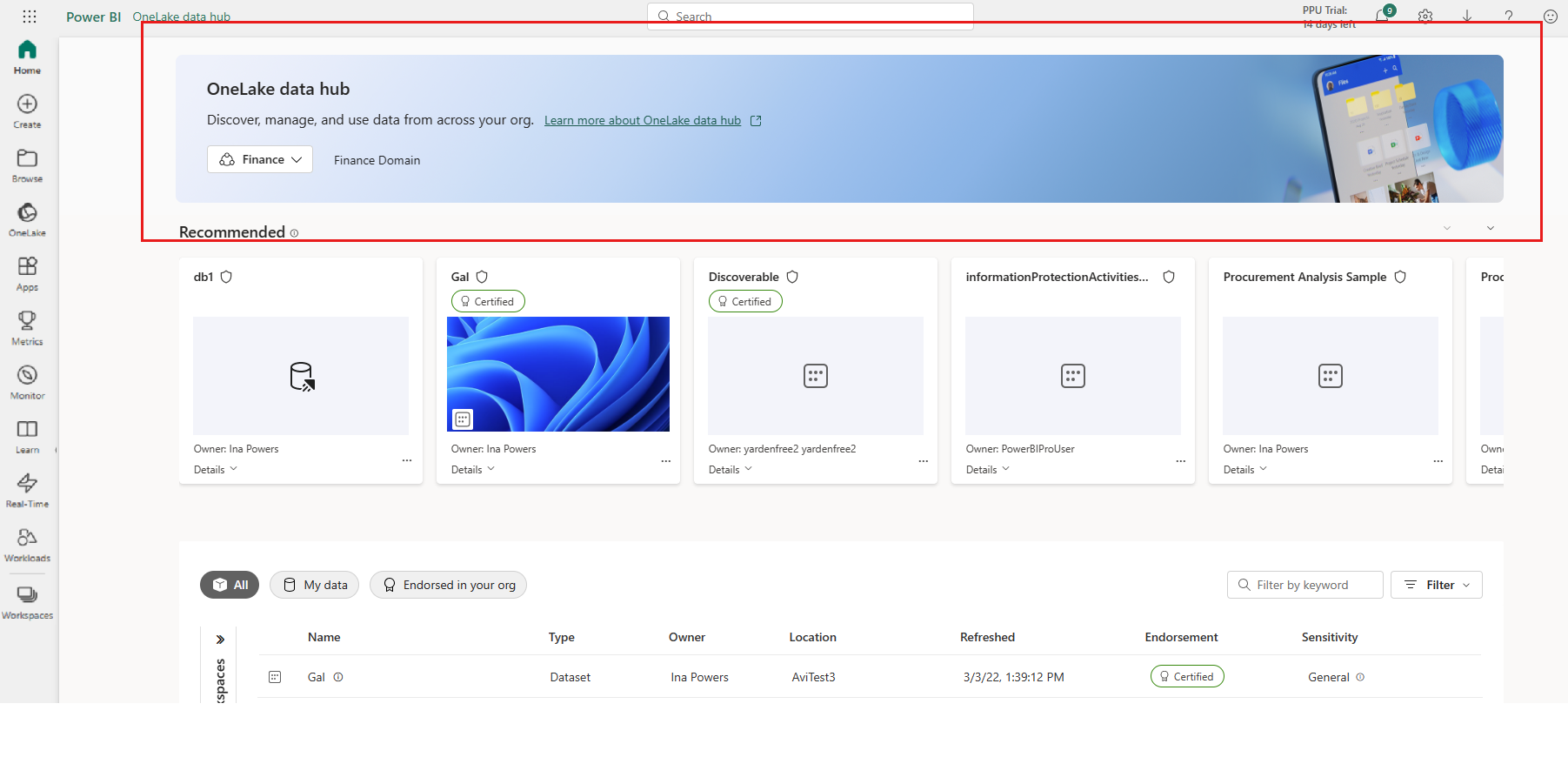Open more options on Procurement Analysis Sample card

(1438, 460)
